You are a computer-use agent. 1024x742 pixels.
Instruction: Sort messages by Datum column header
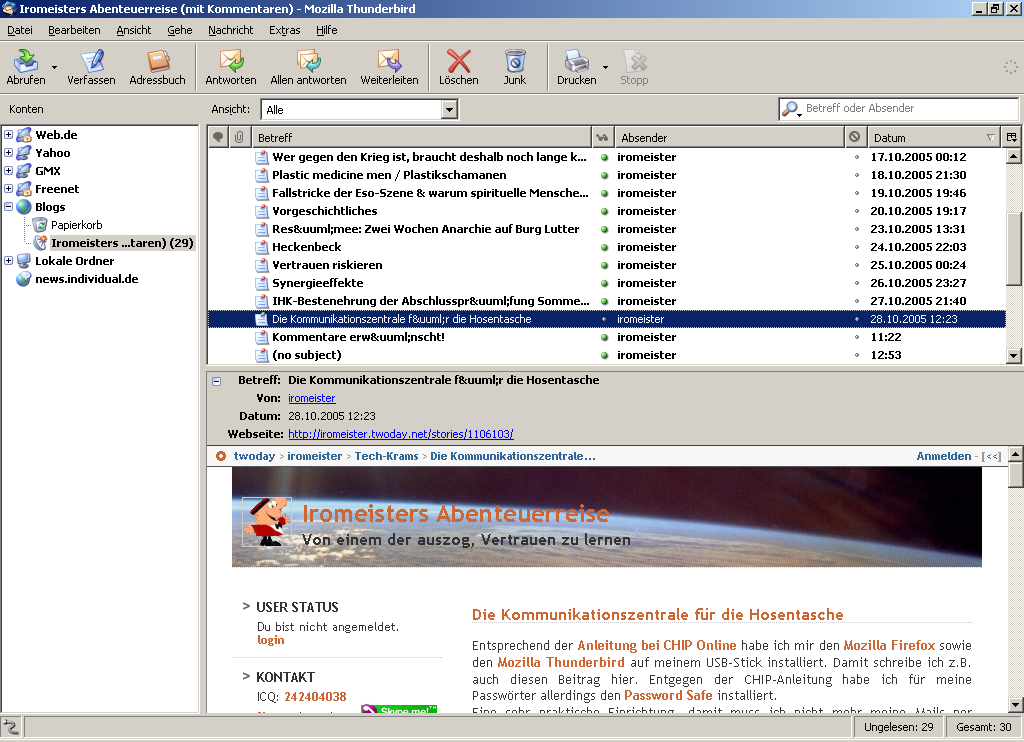point(933,137)
